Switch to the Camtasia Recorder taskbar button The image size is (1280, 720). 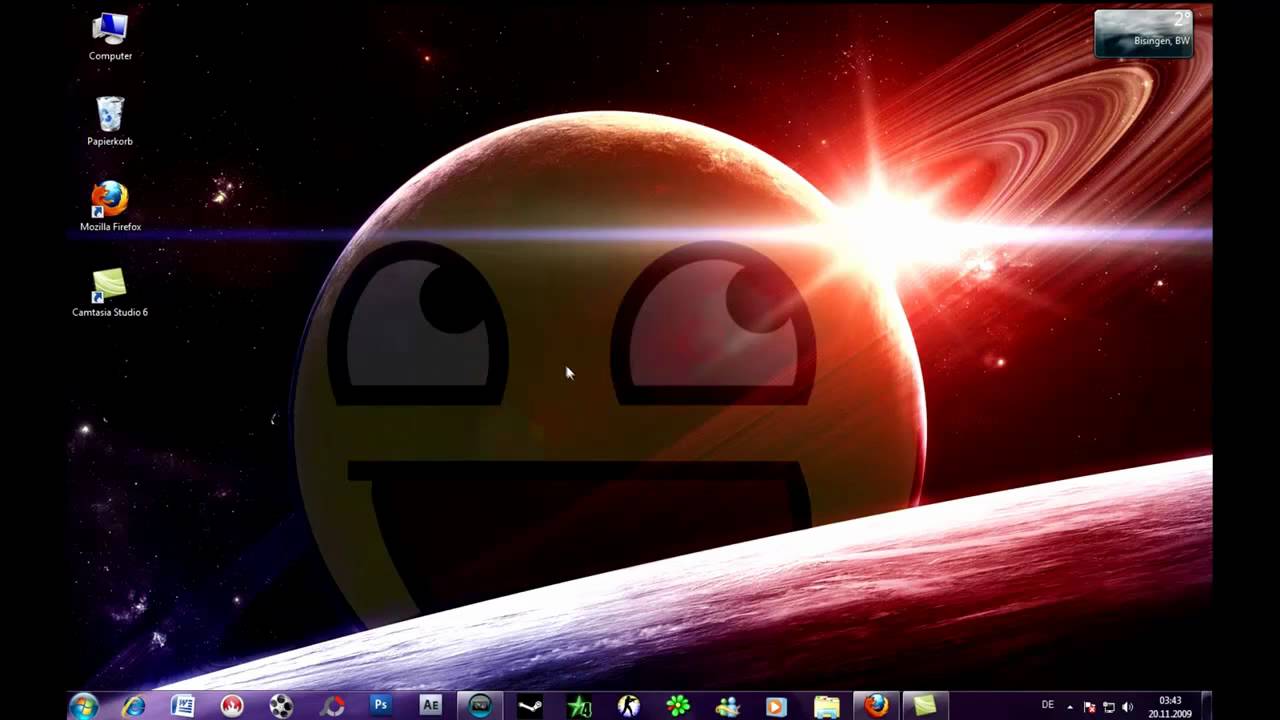coord(480,706)
